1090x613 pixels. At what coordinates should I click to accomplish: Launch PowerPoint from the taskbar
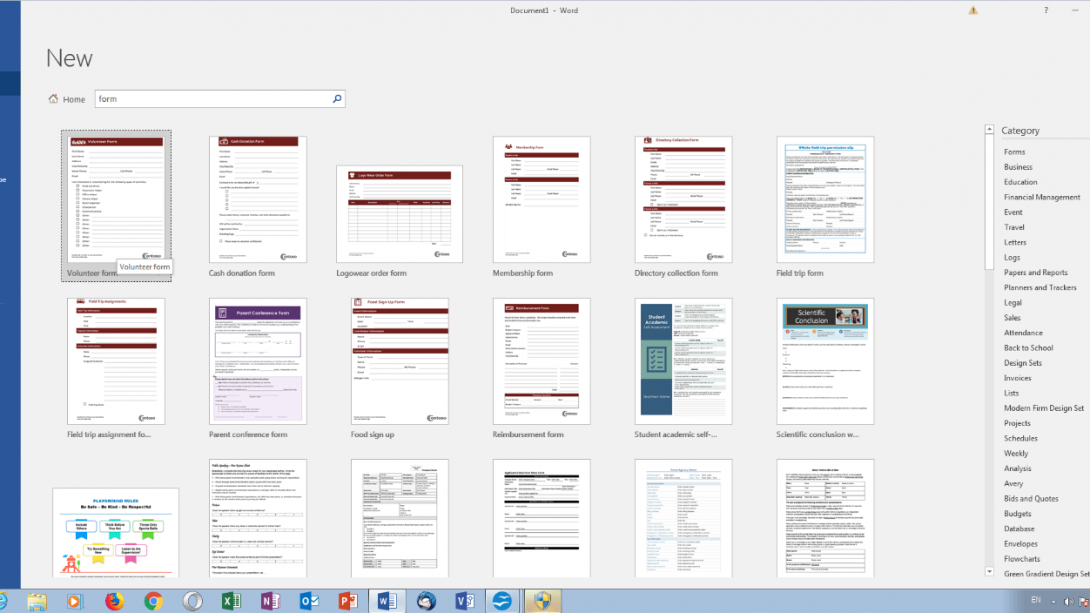347,602
